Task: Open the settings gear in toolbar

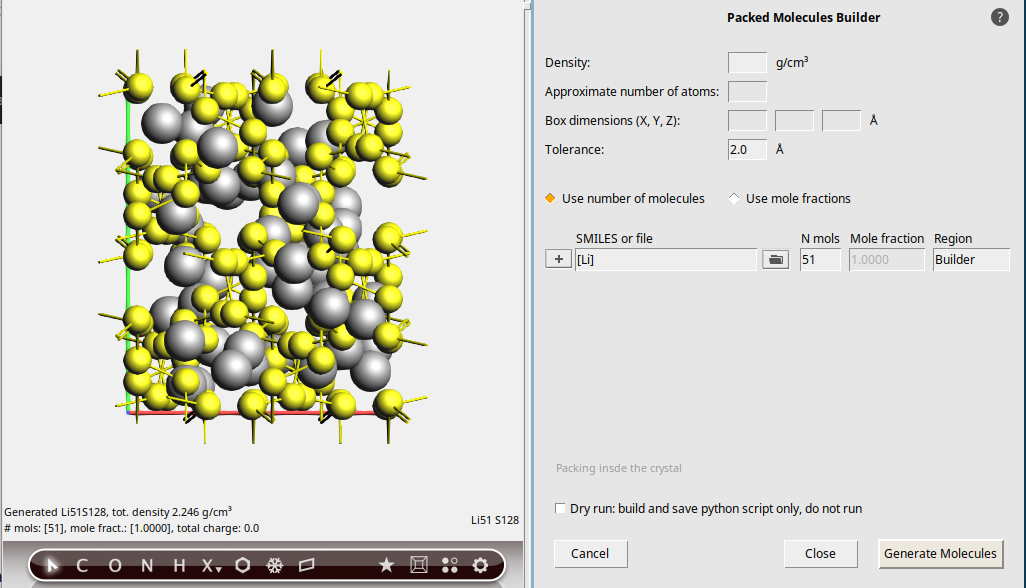Action: coord(480,566)
